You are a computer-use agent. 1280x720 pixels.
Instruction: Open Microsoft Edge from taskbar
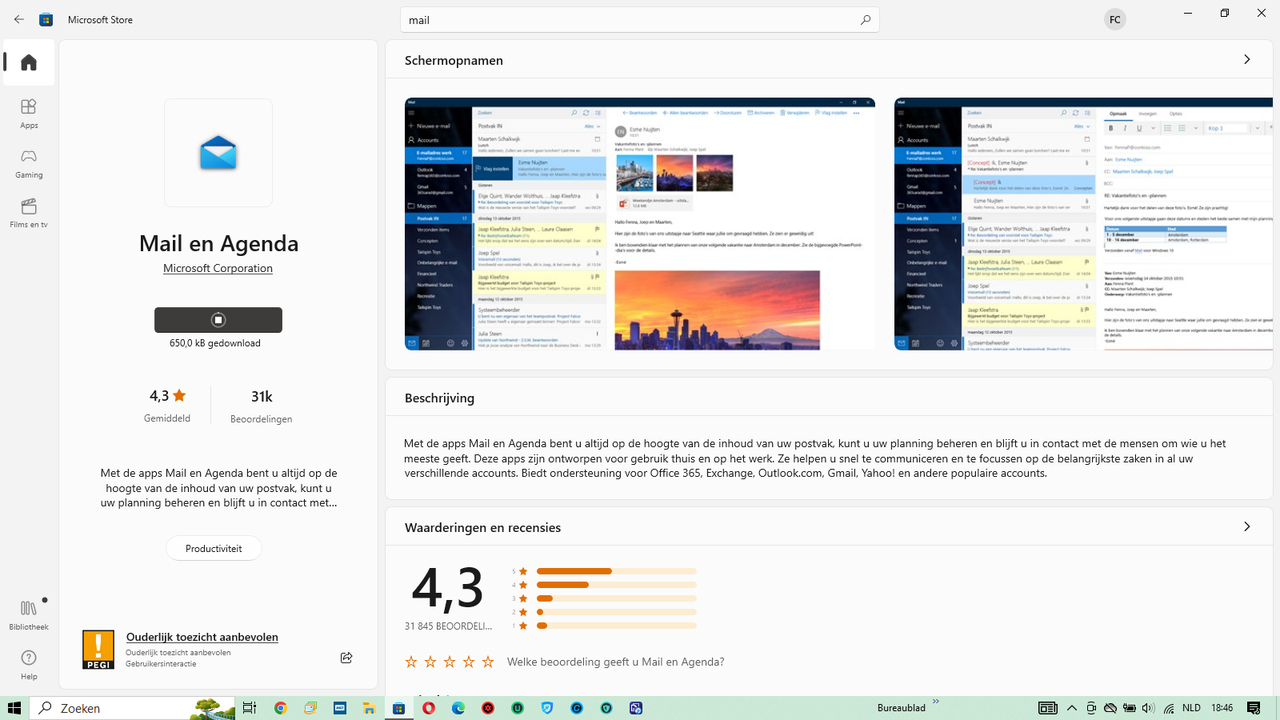pyautogui.click(x=458, y=708)
